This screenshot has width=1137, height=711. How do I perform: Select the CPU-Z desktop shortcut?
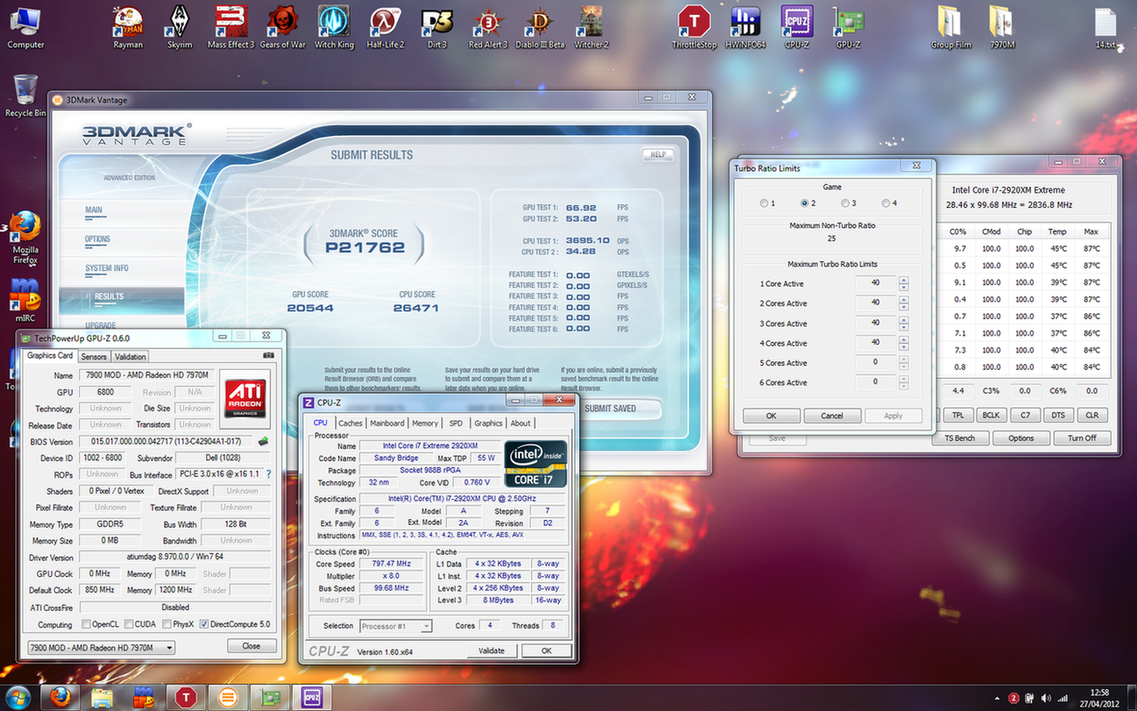797,27
